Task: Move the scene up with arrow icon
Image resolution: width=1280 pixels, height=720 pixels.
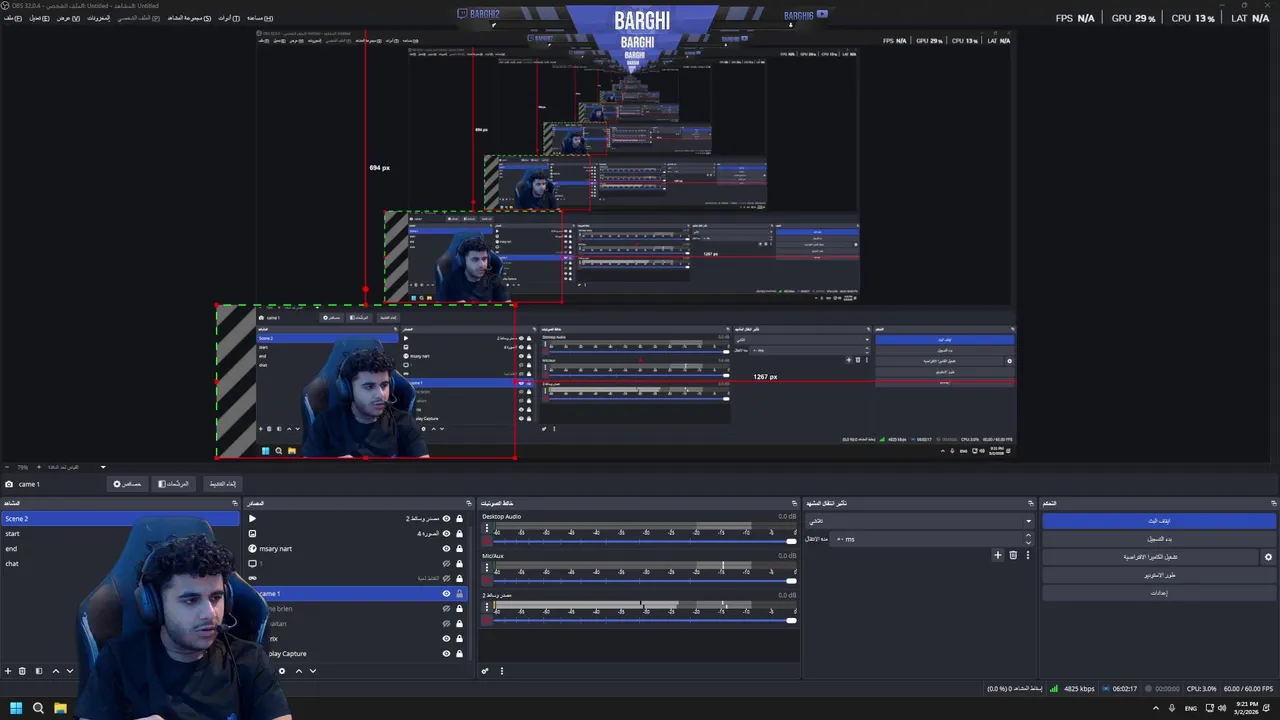Action: click(x=55, y=671)
